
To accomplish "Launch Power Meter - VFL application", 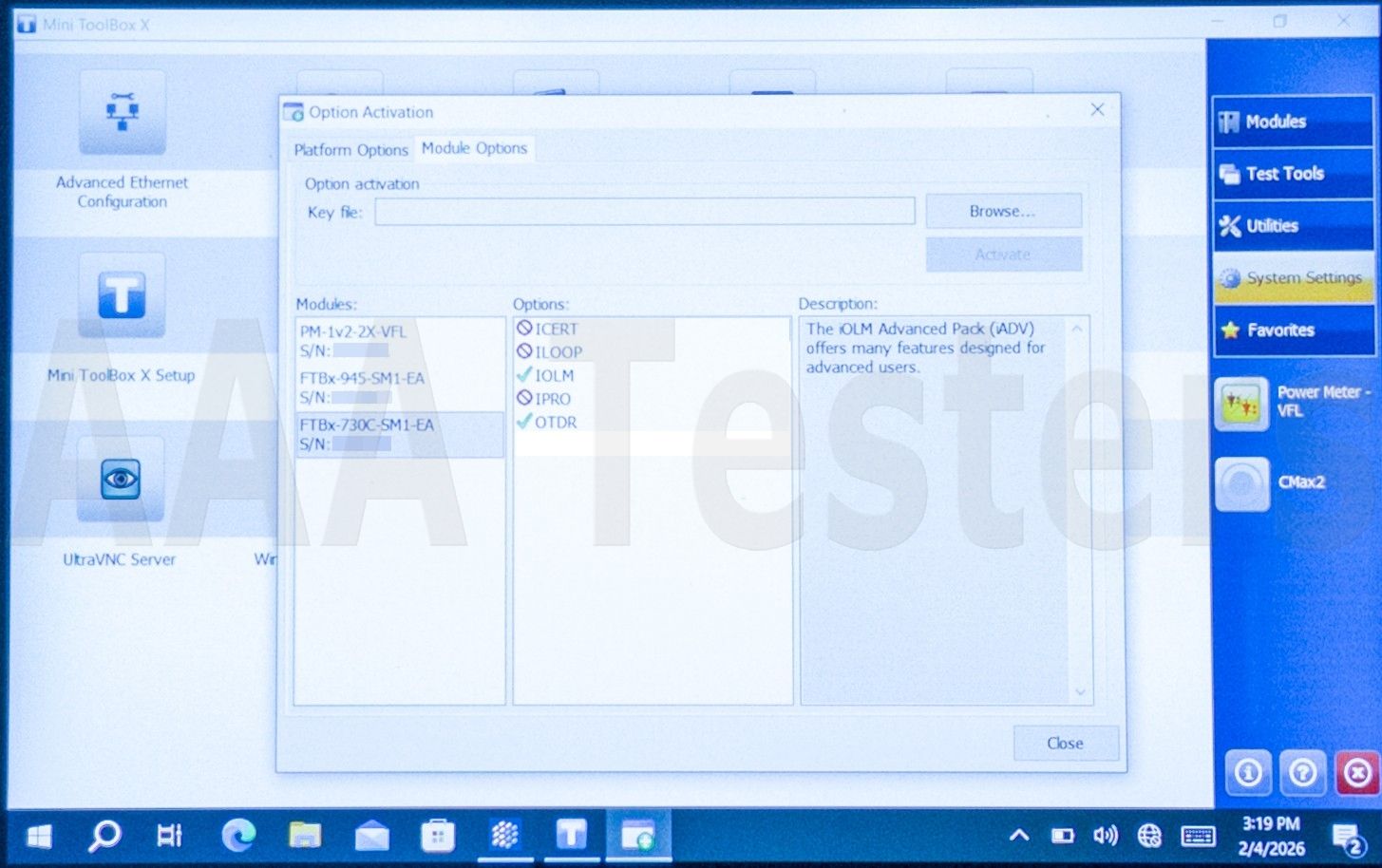I will (x=1241, y=404).
